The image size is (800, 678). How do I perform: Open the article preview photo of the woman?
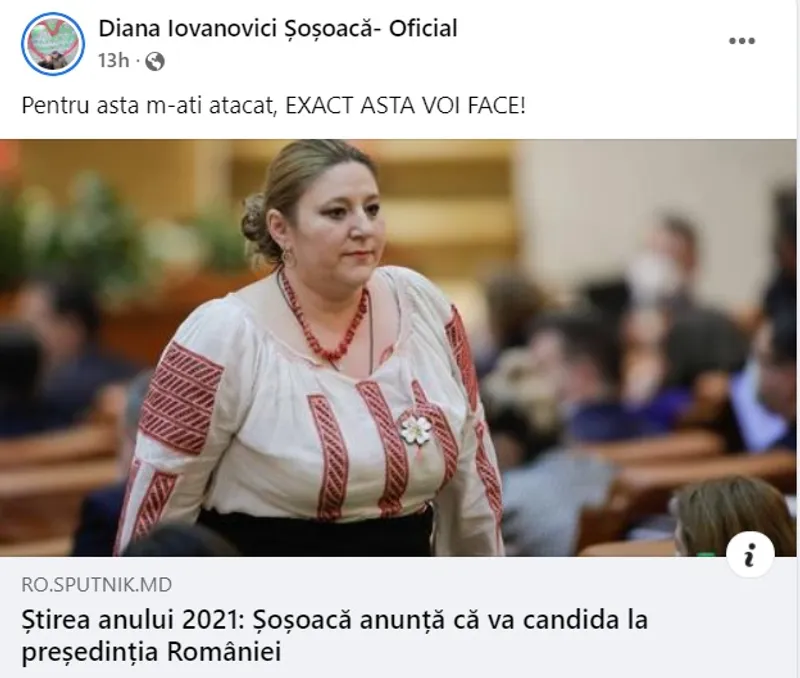(398, 347)
